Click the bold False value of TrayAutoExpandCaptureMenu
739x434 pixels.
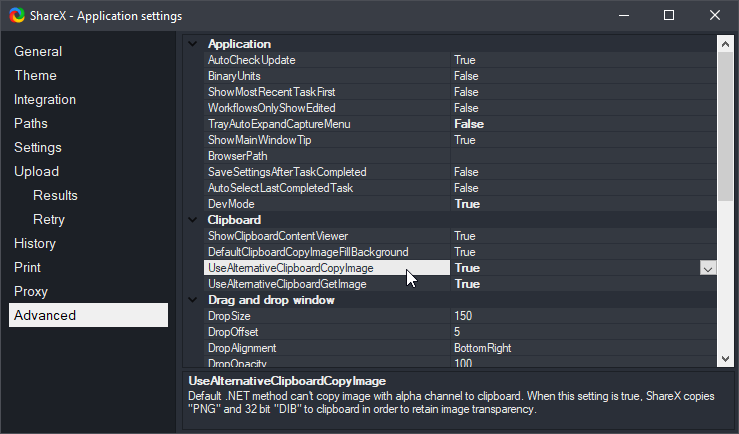tap(469, 124)
